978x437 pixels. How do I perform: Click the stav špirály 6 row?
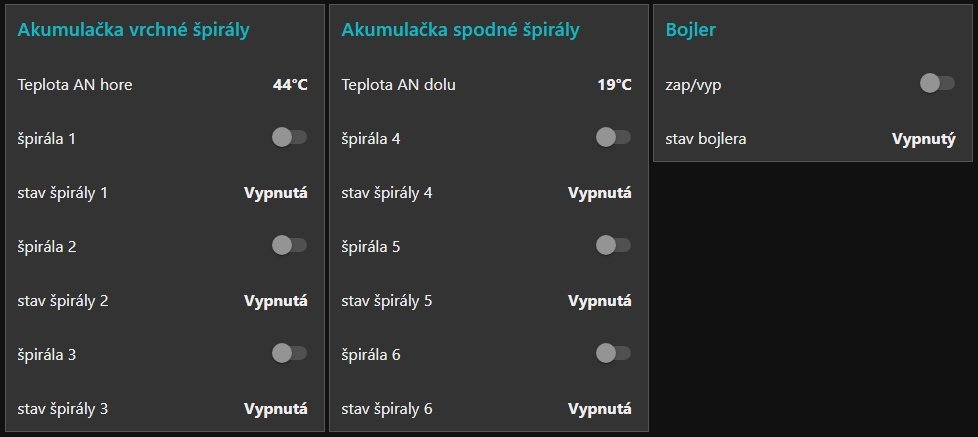[x=387, y=408]
